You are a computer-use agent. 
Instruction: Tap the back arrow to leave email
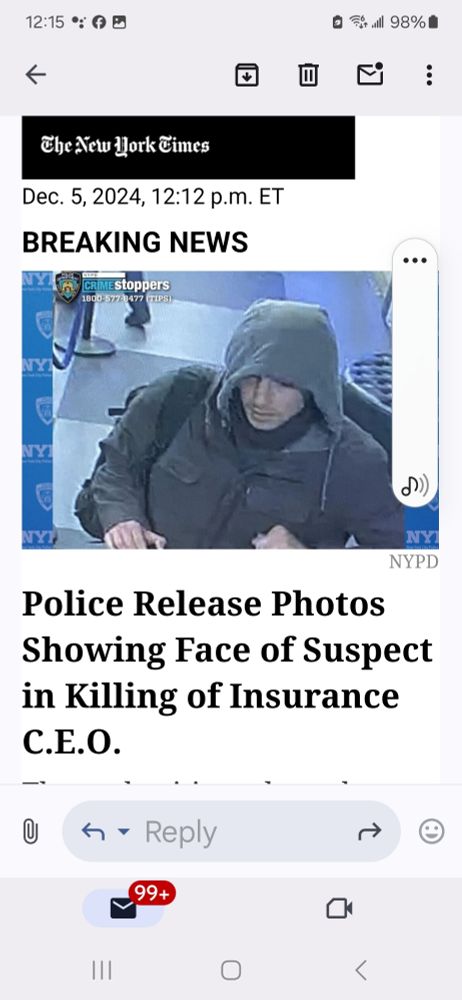pos(36,75)
